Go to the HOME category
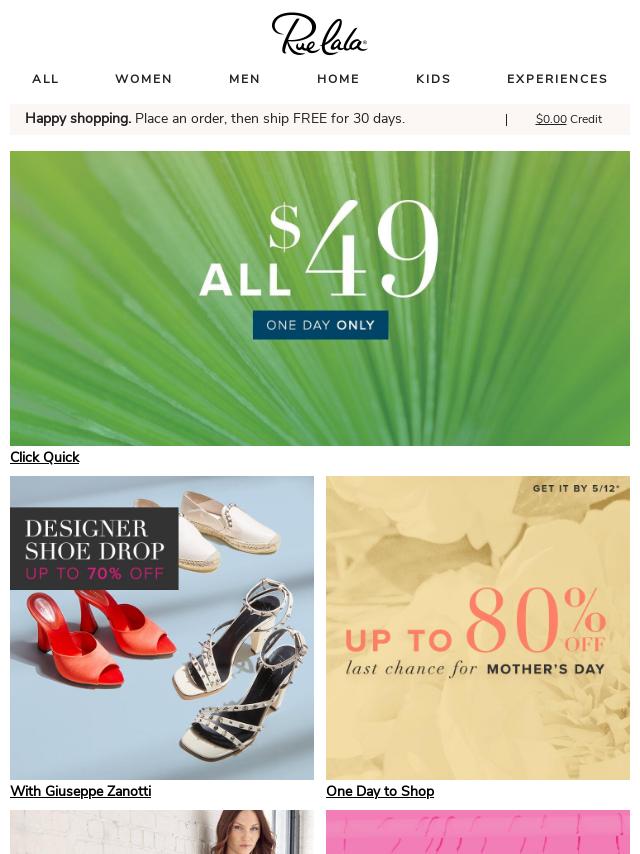Viewport: 640px width, 854px height. coord(338,79)
